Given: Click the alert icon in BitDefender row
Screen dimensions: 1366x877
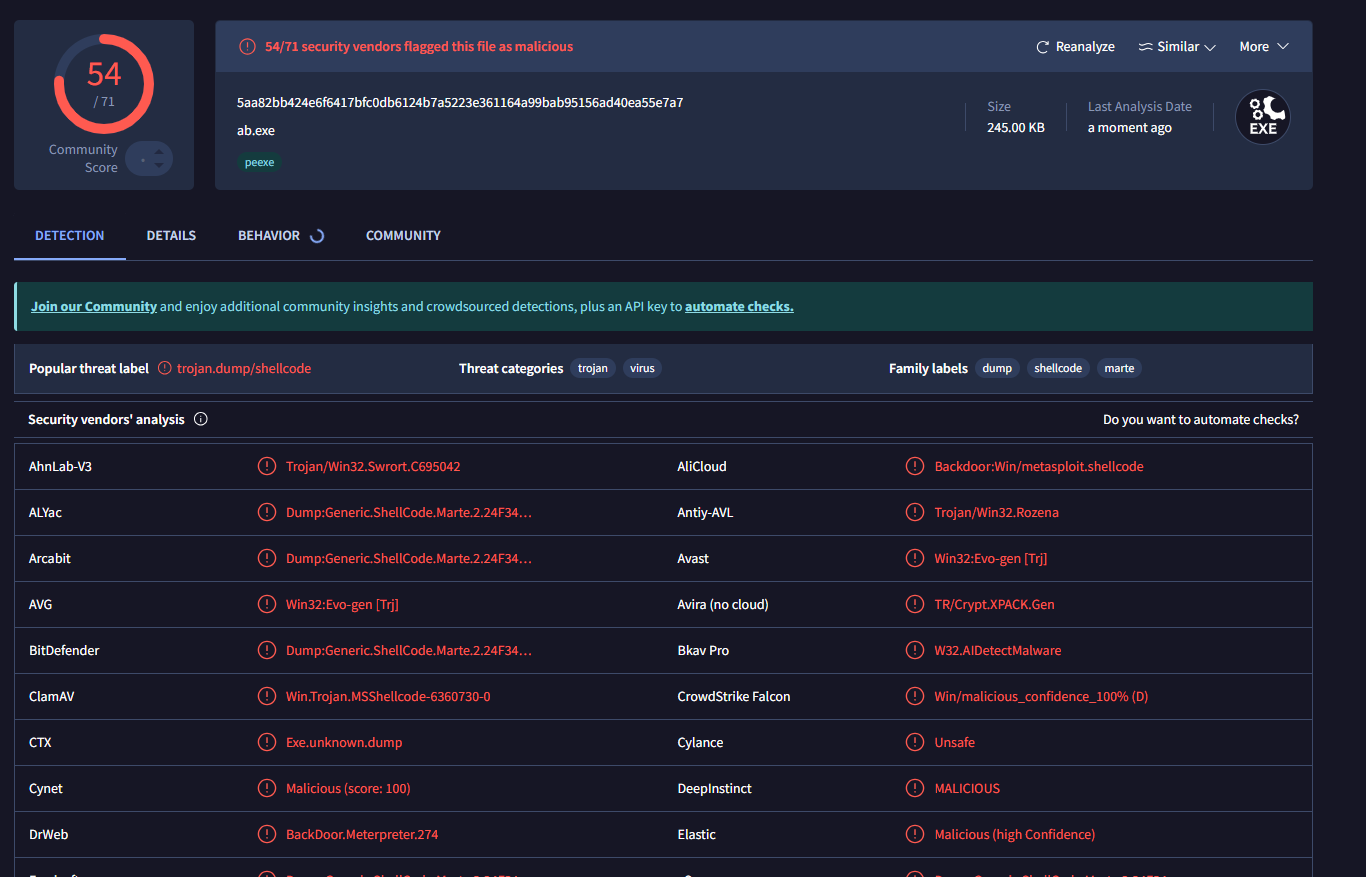Looking at the screenshot, I should [267, 650].
